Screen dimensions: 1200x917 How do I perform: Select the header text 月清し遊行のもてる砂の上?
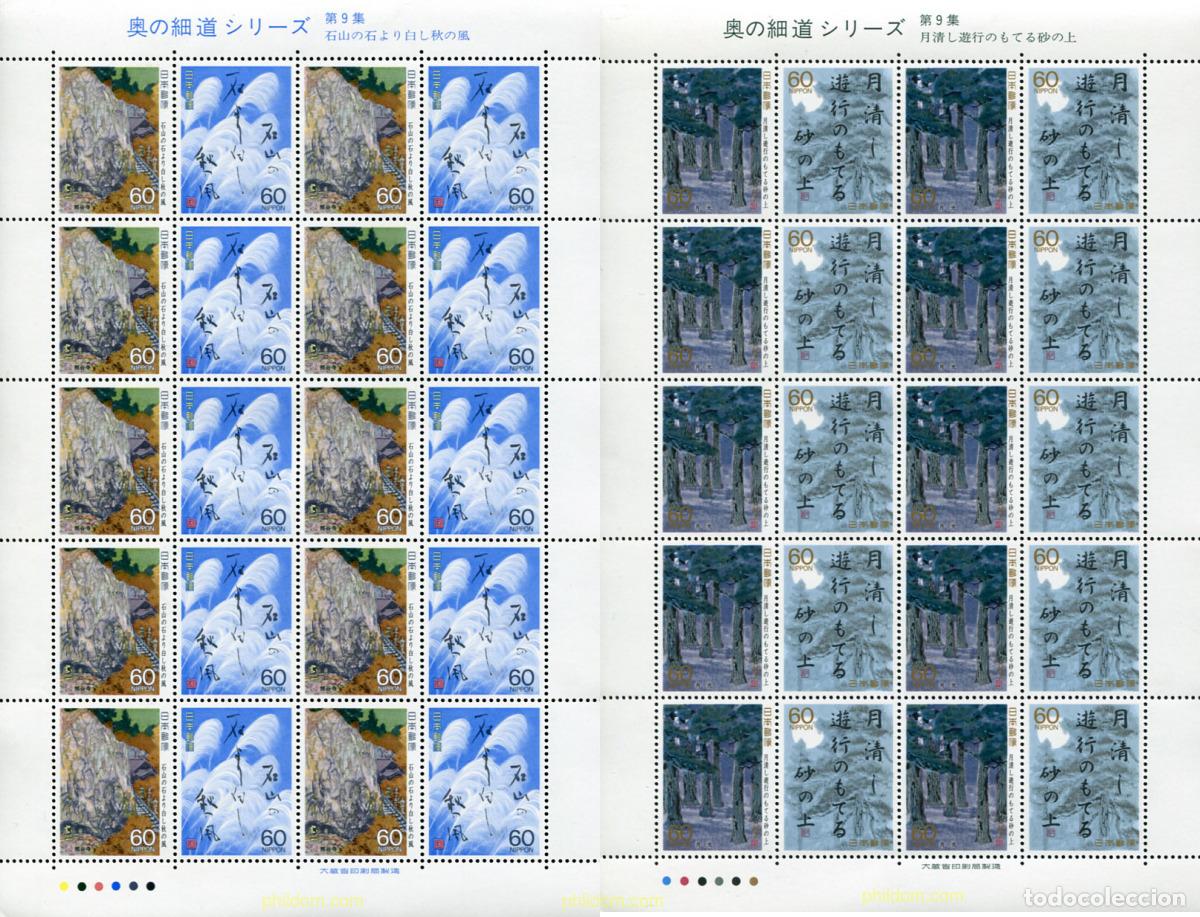(x=999, y=38)
